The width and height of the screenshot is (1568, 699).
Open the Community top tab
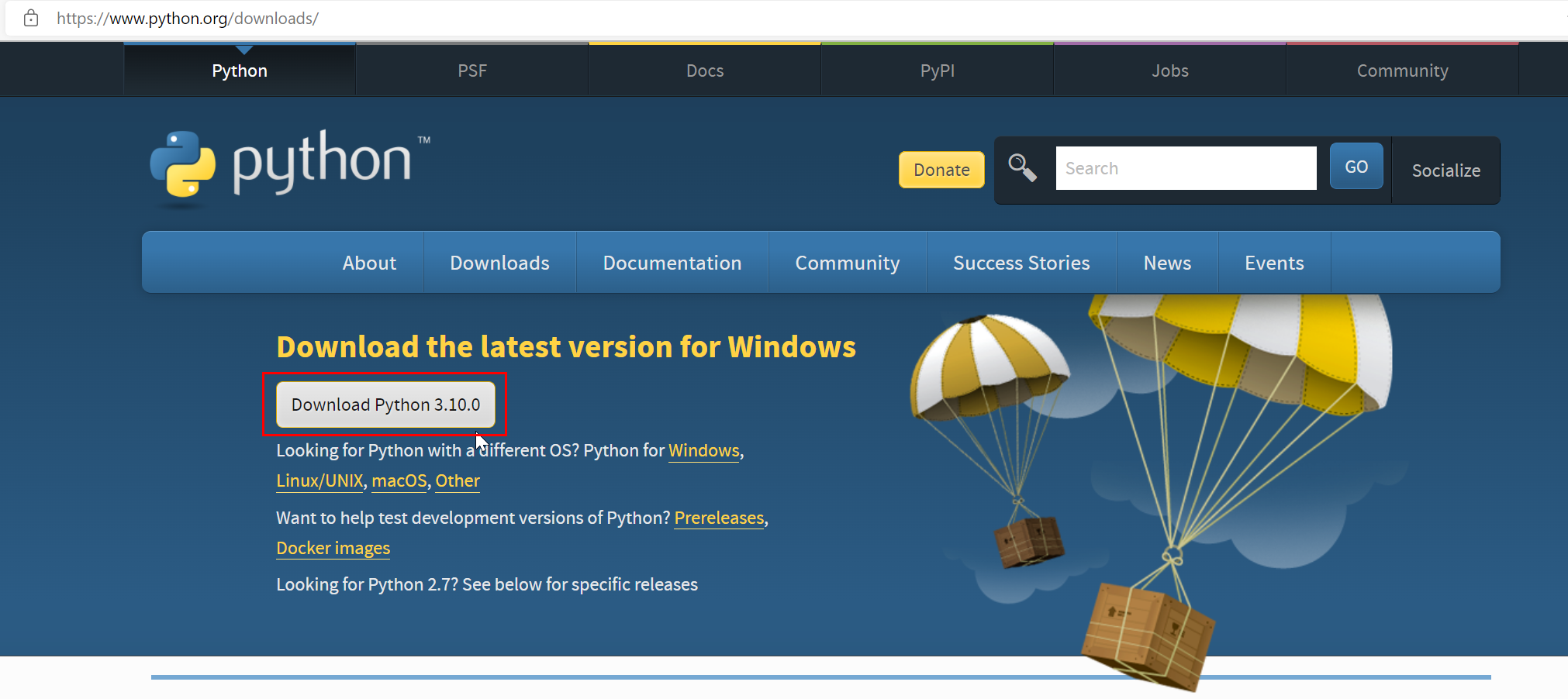[1403, 71]
